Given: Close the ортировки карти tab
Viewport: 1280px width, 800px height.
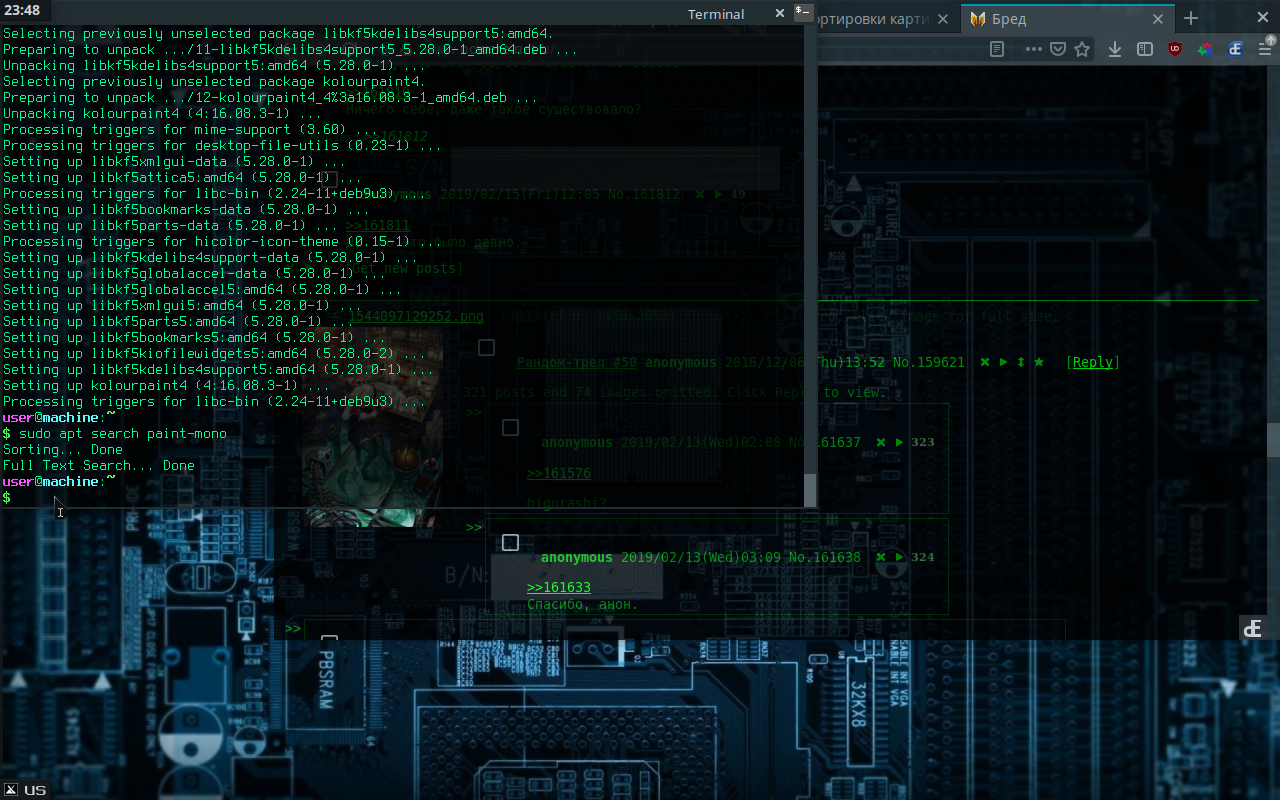Looking at the screenshot, I should 944,19.
